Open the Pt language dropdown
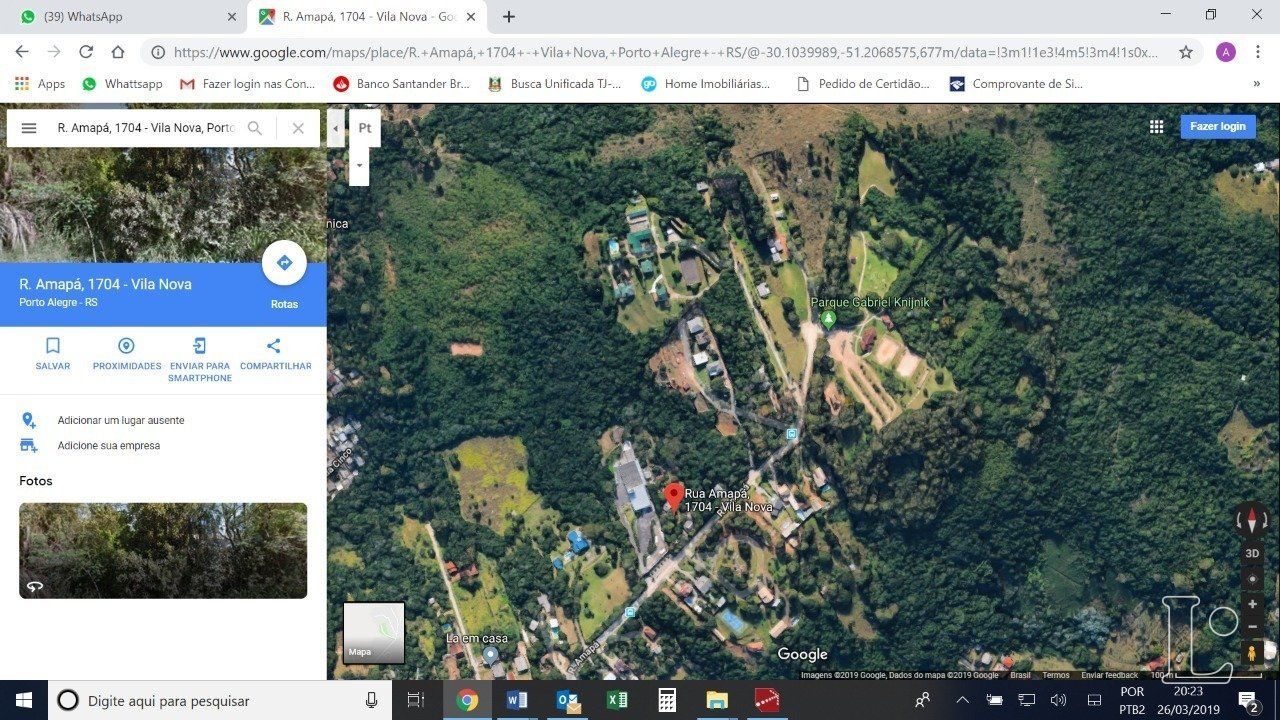1280x720 pixels. (364, 127)
